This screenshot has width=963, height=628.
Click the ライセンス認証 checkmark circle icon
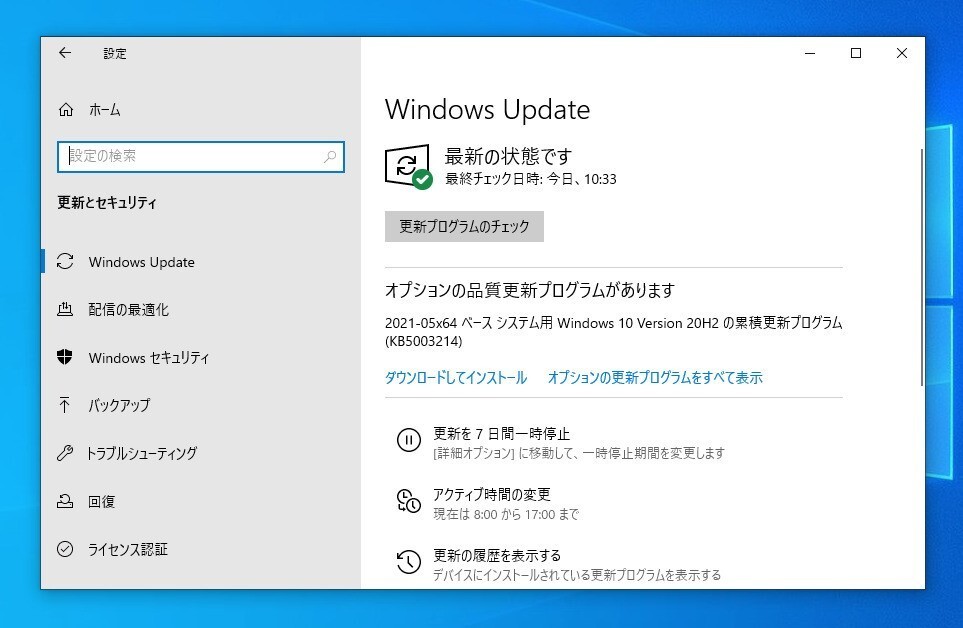click(x=65, y=549)
